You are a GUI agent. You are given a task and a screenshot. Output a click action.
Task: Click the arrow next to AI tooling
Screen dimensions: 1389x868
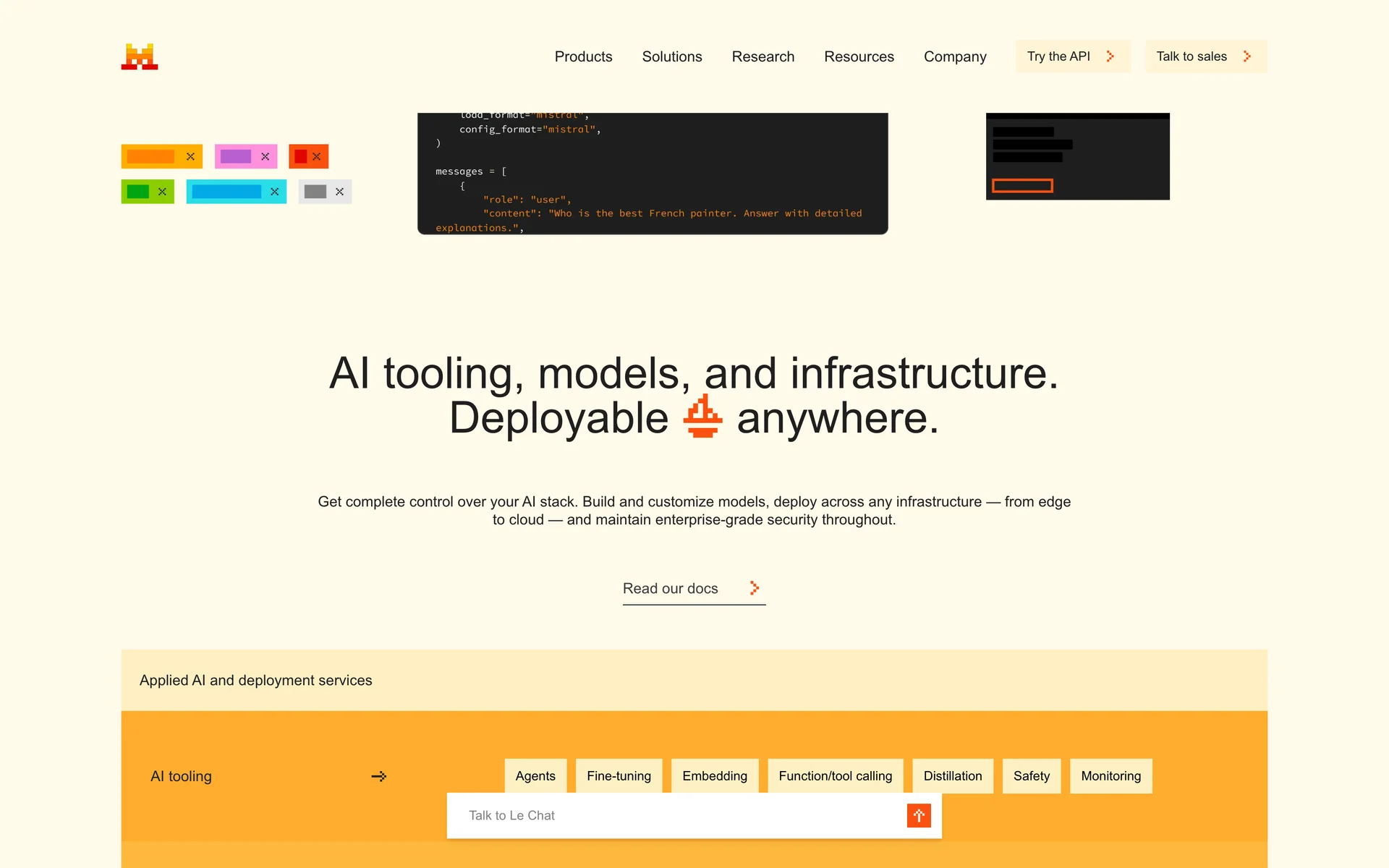[x=379, y=776]
